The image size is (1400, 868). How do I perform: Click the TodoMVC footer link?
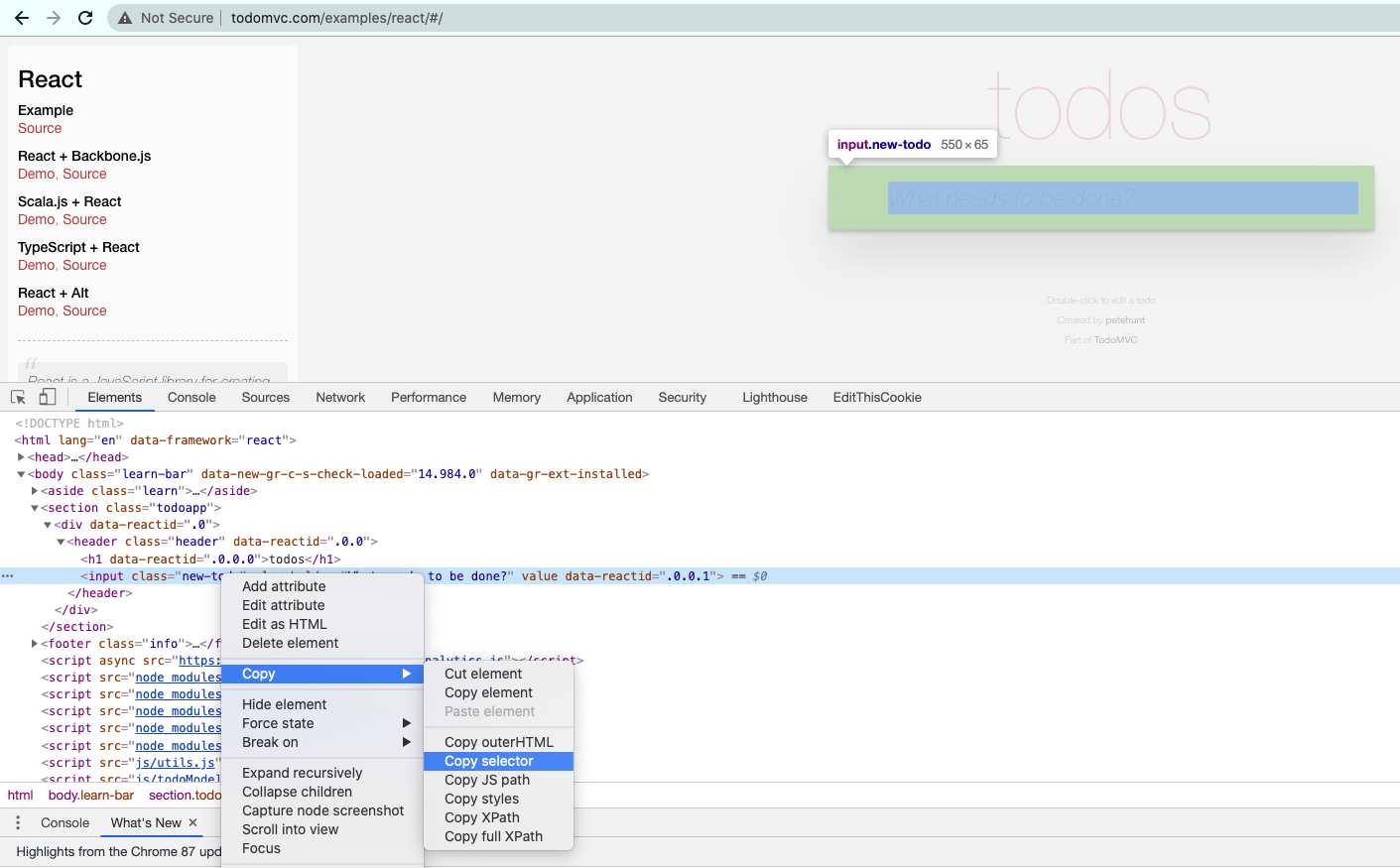1116,340
